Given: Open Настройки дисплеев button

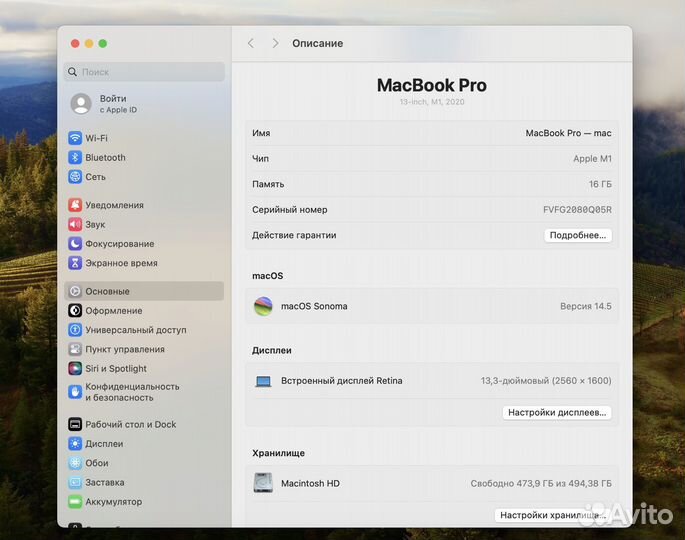Looking at the screenshot, I should (557, 412).
